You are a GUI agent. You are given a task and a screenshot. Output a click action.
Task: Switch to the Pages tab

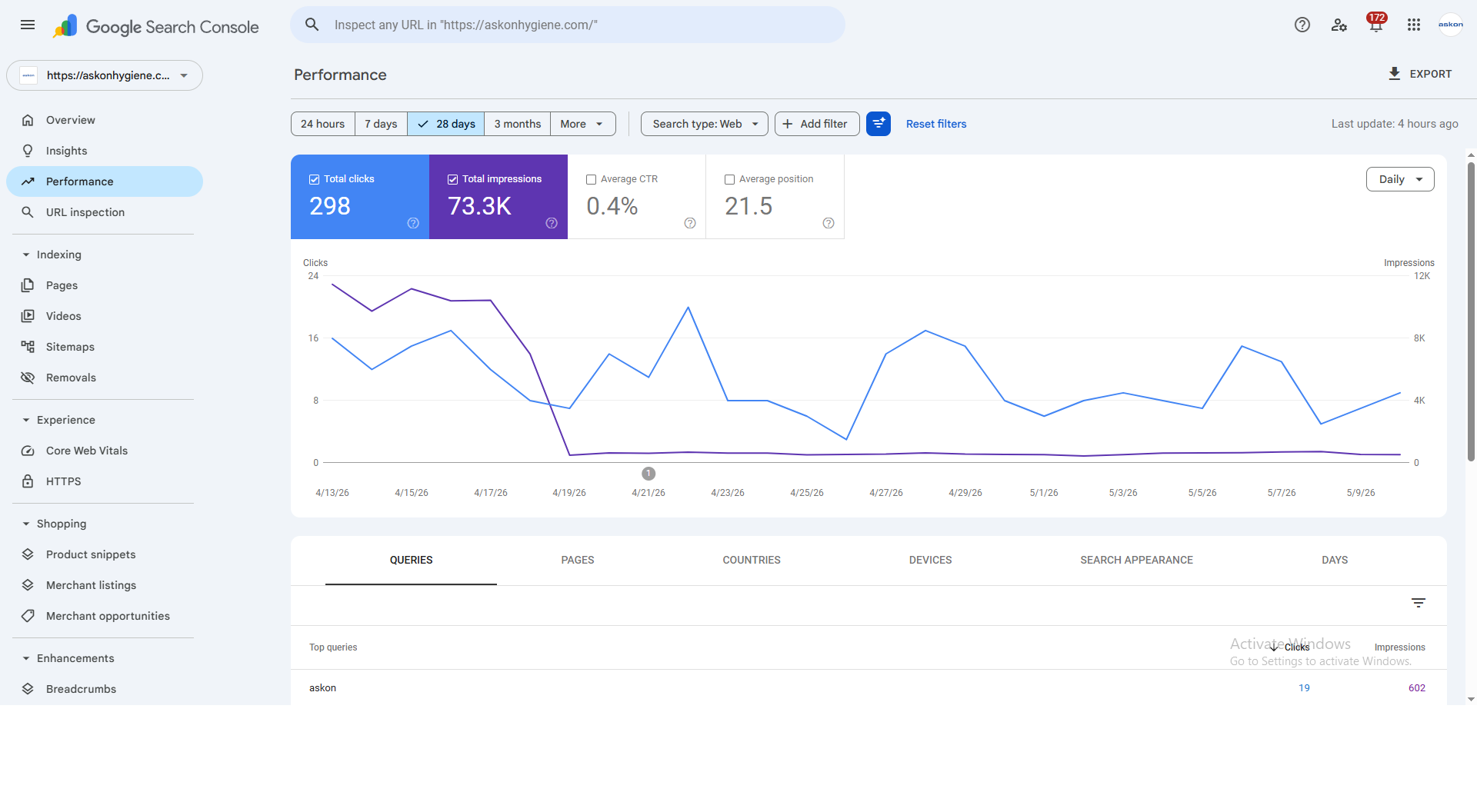click(x=578, y=561)
